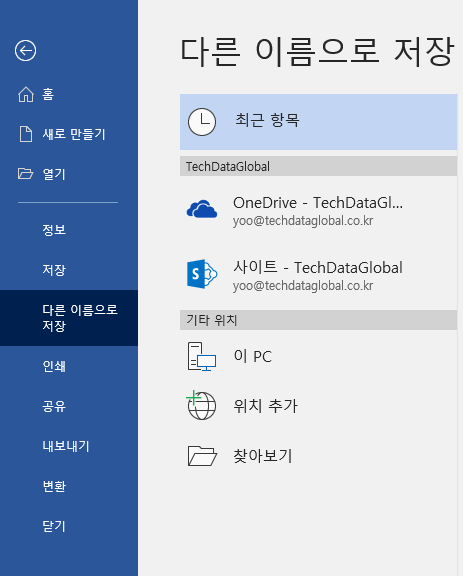The height and width of the screenshot is (576, 463).
Task: Click the globe icon for 위치 추가
Action: [x=201, y=406]
